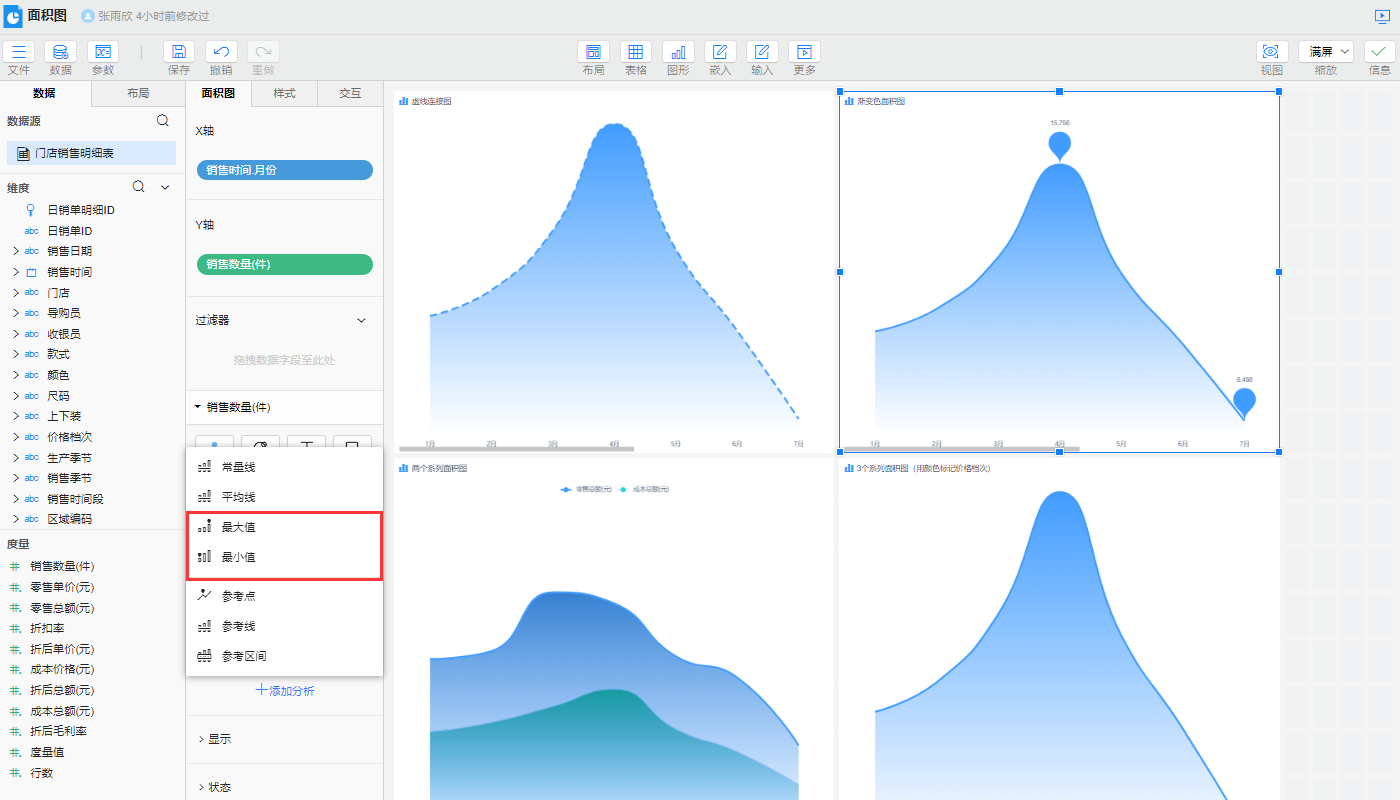Select 最大值 from the analysis menu
The height and width of the screenshot is (800, 1400).
[x=238, y=527]
